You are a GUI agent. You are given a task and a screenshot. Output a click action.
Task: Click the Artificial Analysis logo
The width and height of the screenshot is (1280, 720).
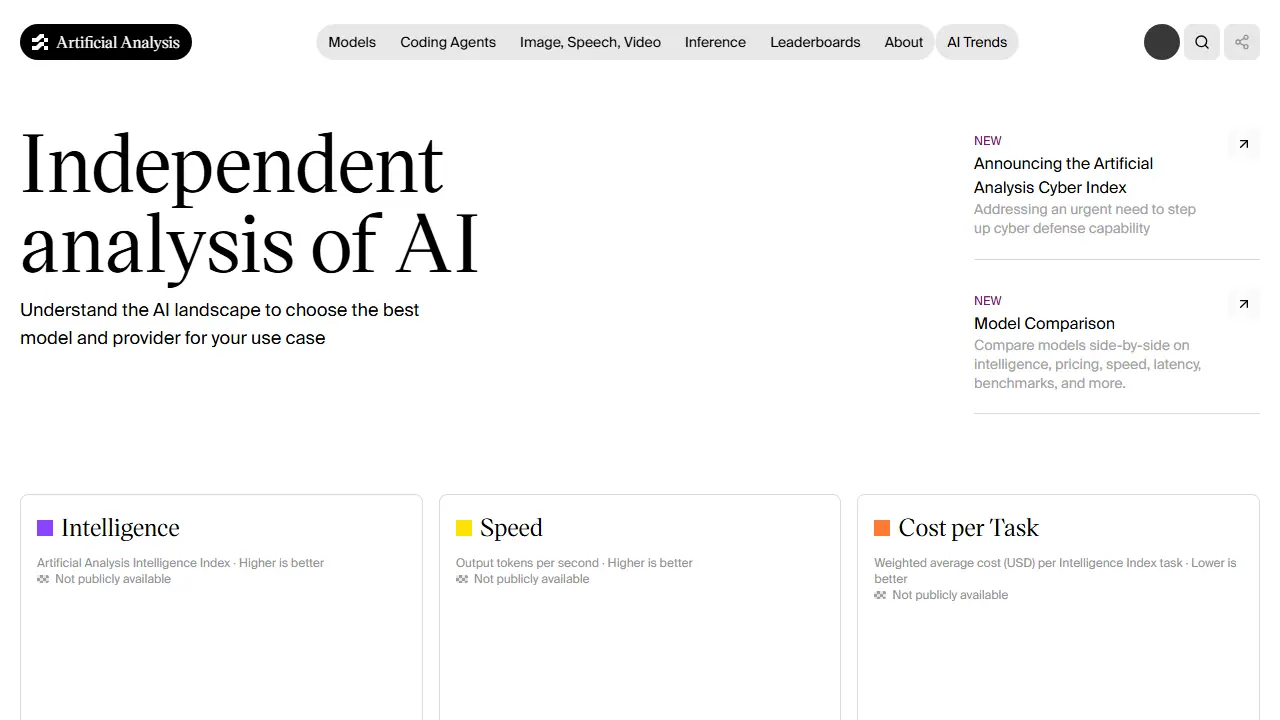[x=106, y=42]
